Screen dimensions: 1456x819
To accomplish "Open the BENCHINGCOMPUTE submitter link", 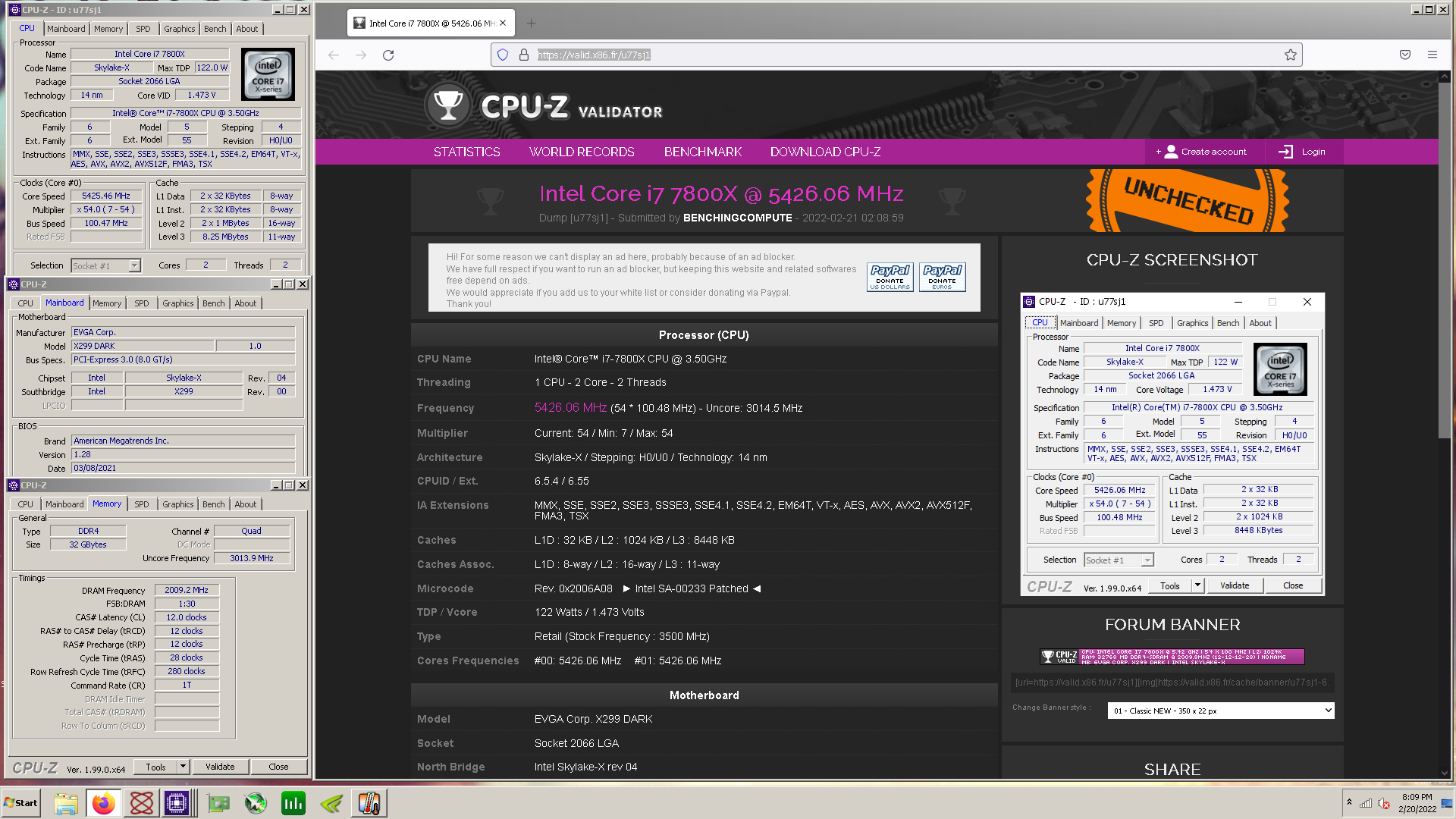I will [x=737, y=218].
